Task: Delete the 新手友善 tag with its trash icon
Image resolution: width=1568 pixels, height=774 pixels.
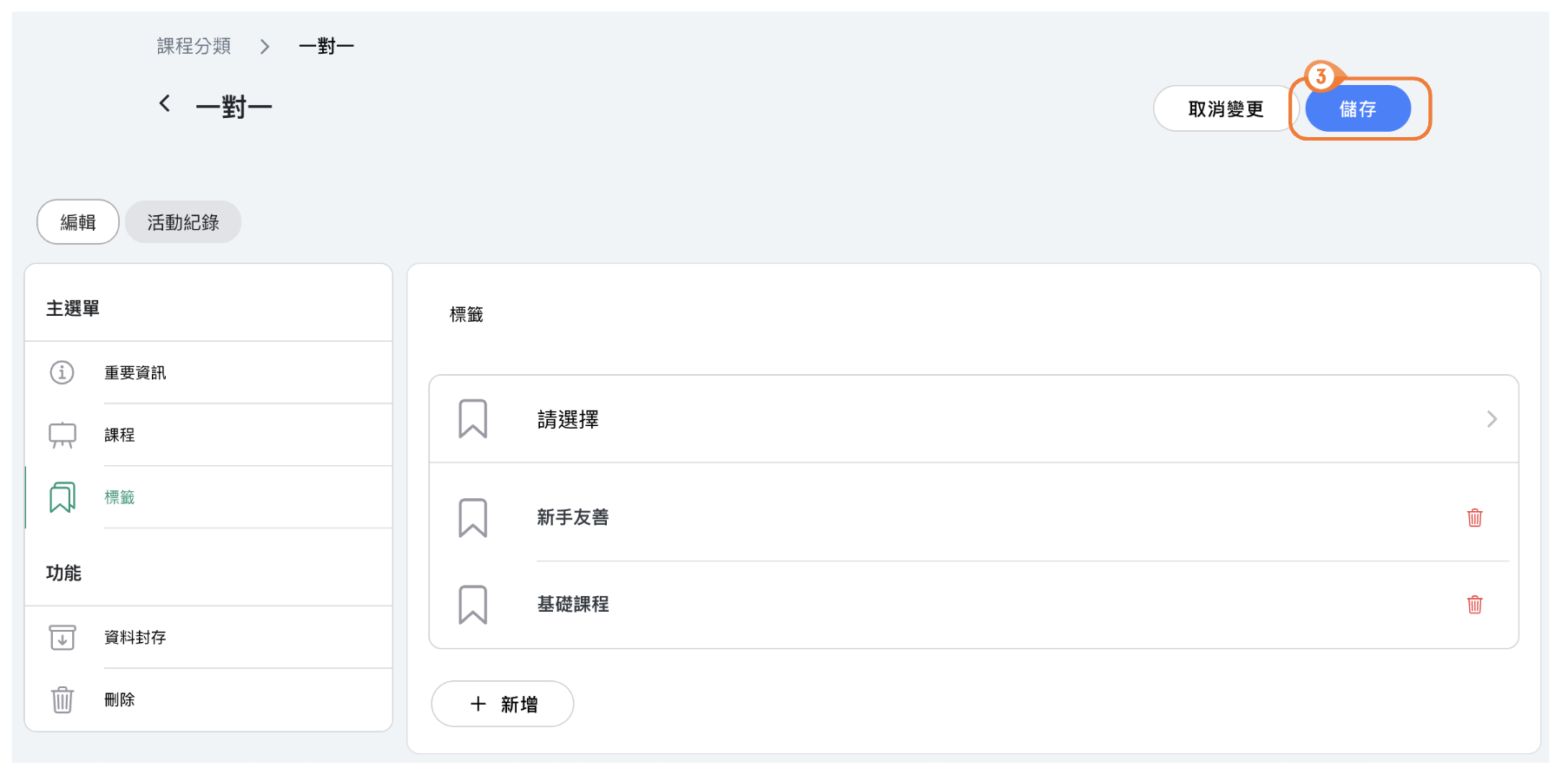Action: click(x=1474, y=518)
